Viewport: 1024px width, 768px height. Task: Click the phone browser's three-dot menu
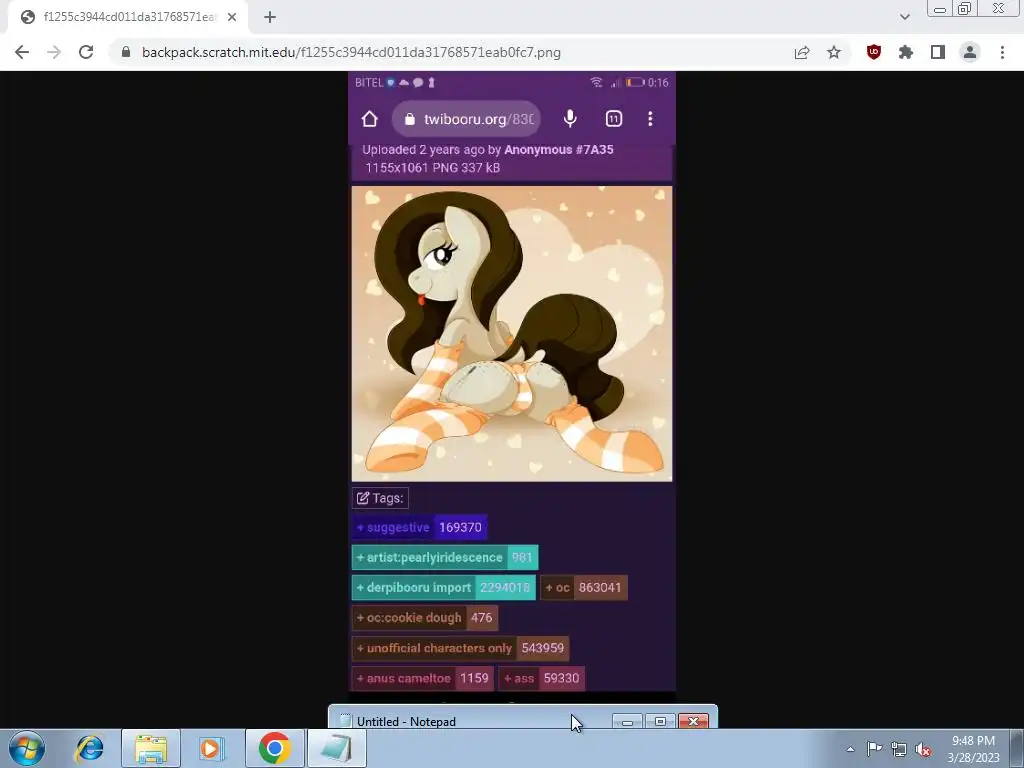point(650,119)
